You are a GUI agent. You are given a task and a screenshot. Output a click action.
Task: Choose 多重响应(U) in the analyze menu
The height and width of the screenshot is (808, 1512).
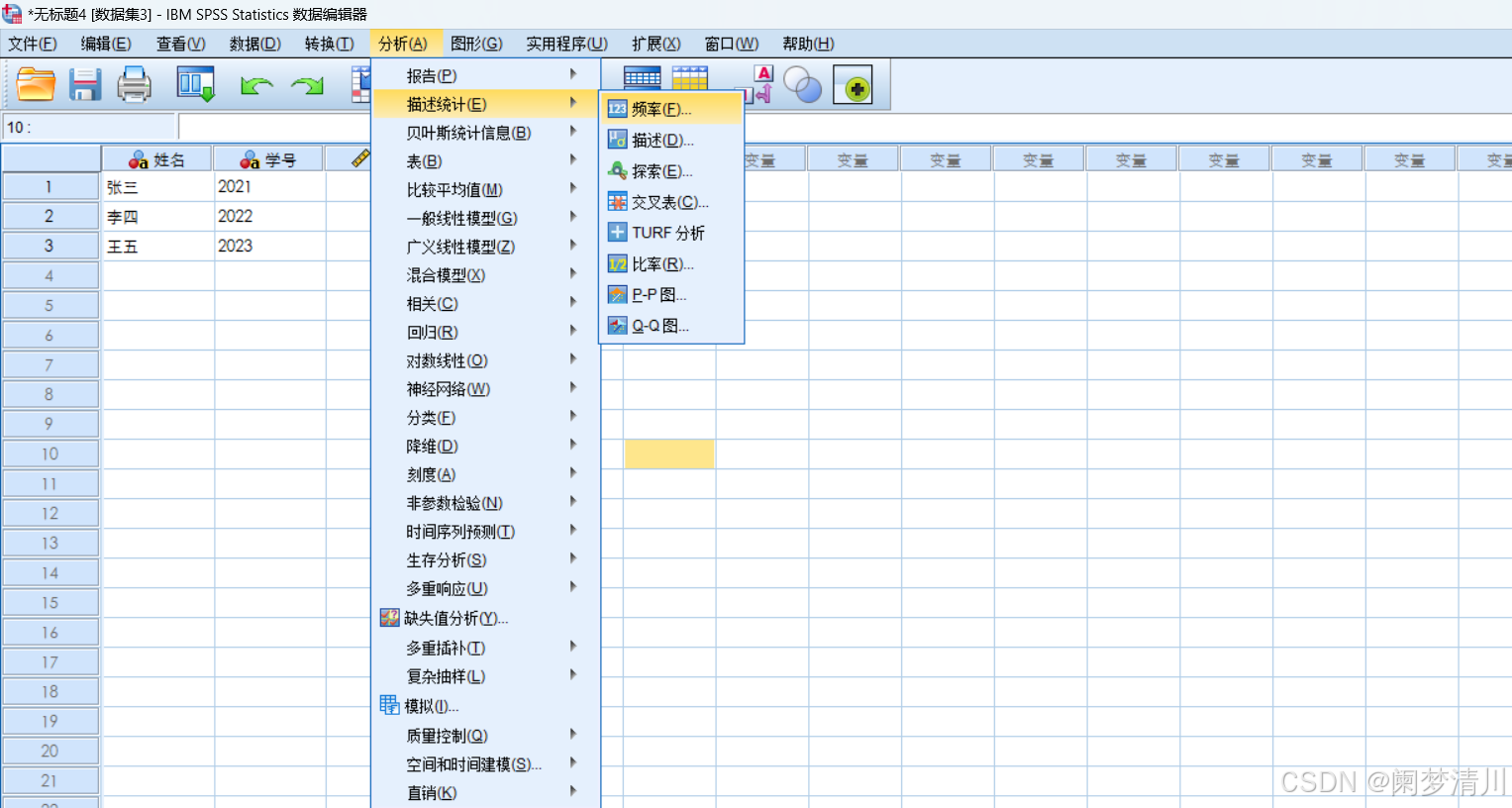click(x=485, y=588)
